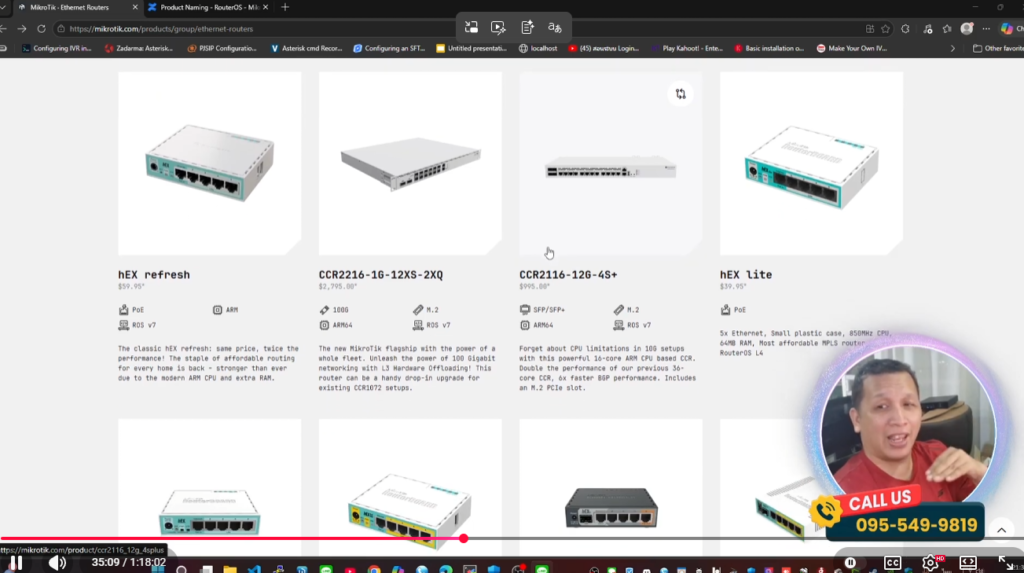Open Google Chrome from the taskbar
The width and height of the screenshot is (1024, 573).
(x=374, y=569)
